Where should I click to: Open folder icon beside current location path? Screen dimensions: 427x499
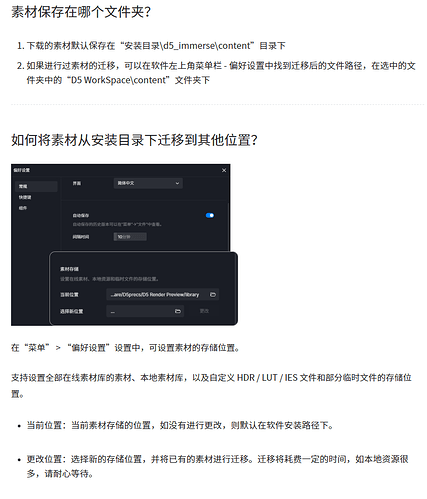click(213, 295)
